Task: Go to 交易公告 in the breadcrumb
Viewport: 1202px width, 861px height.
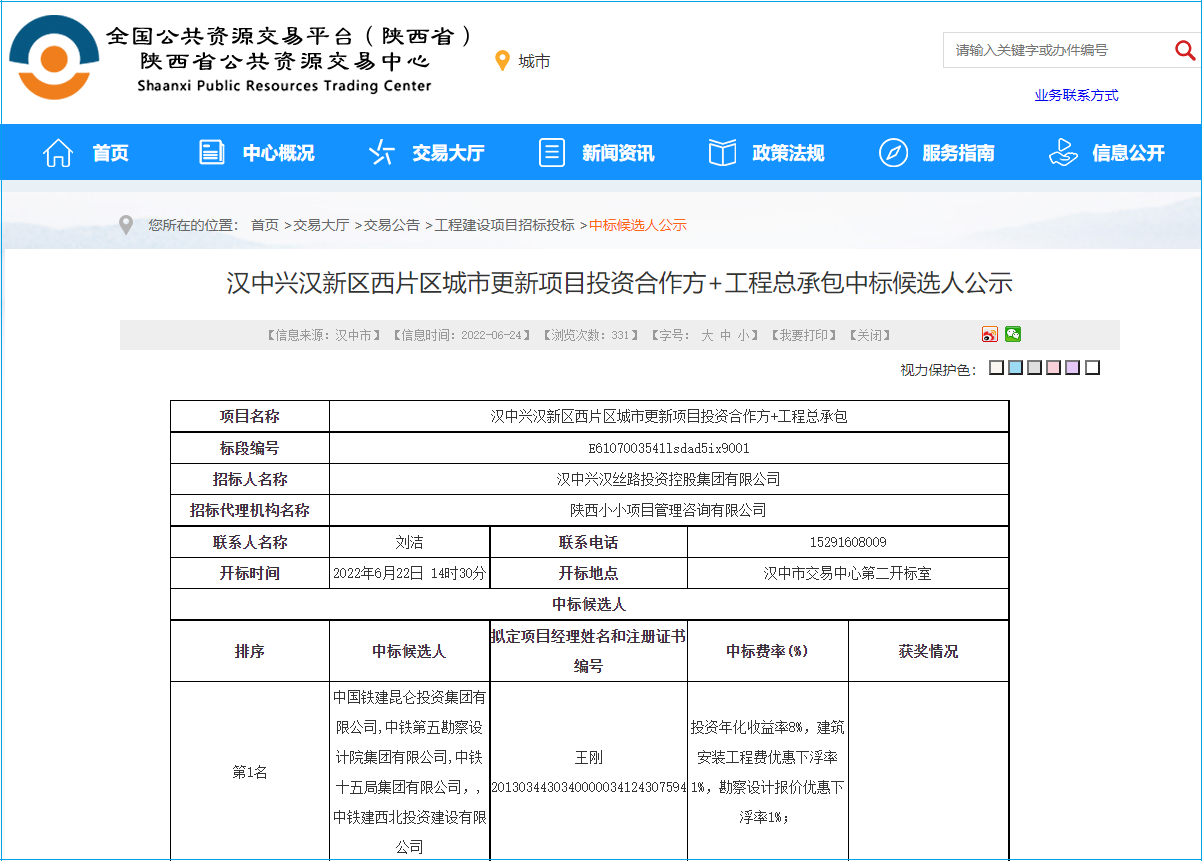Action: point(391,226)
